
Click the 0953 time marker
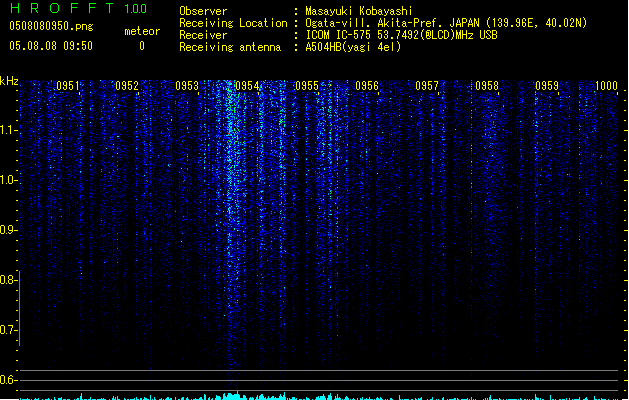click(x=187, y=86)
